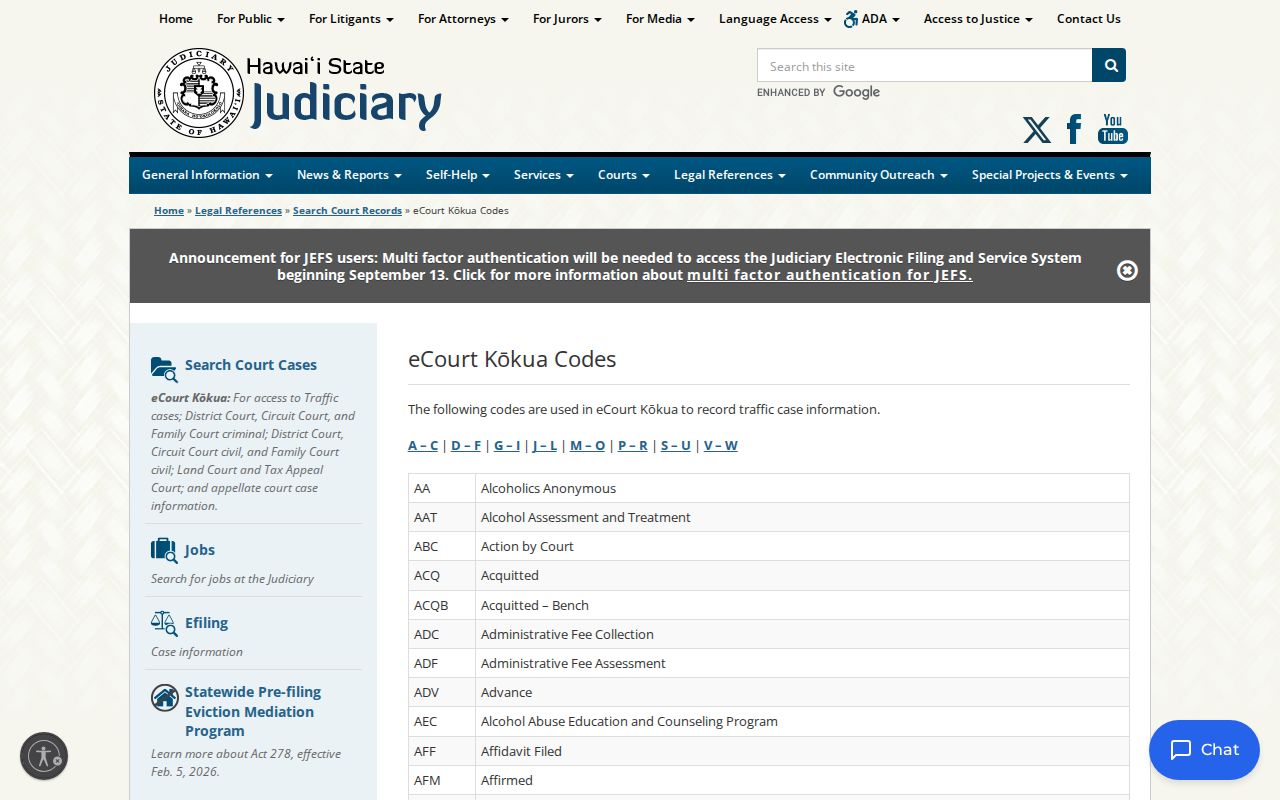The image size is (1280, 800).
Task: Click the Jobs briefcase icon
Action: 164,550
